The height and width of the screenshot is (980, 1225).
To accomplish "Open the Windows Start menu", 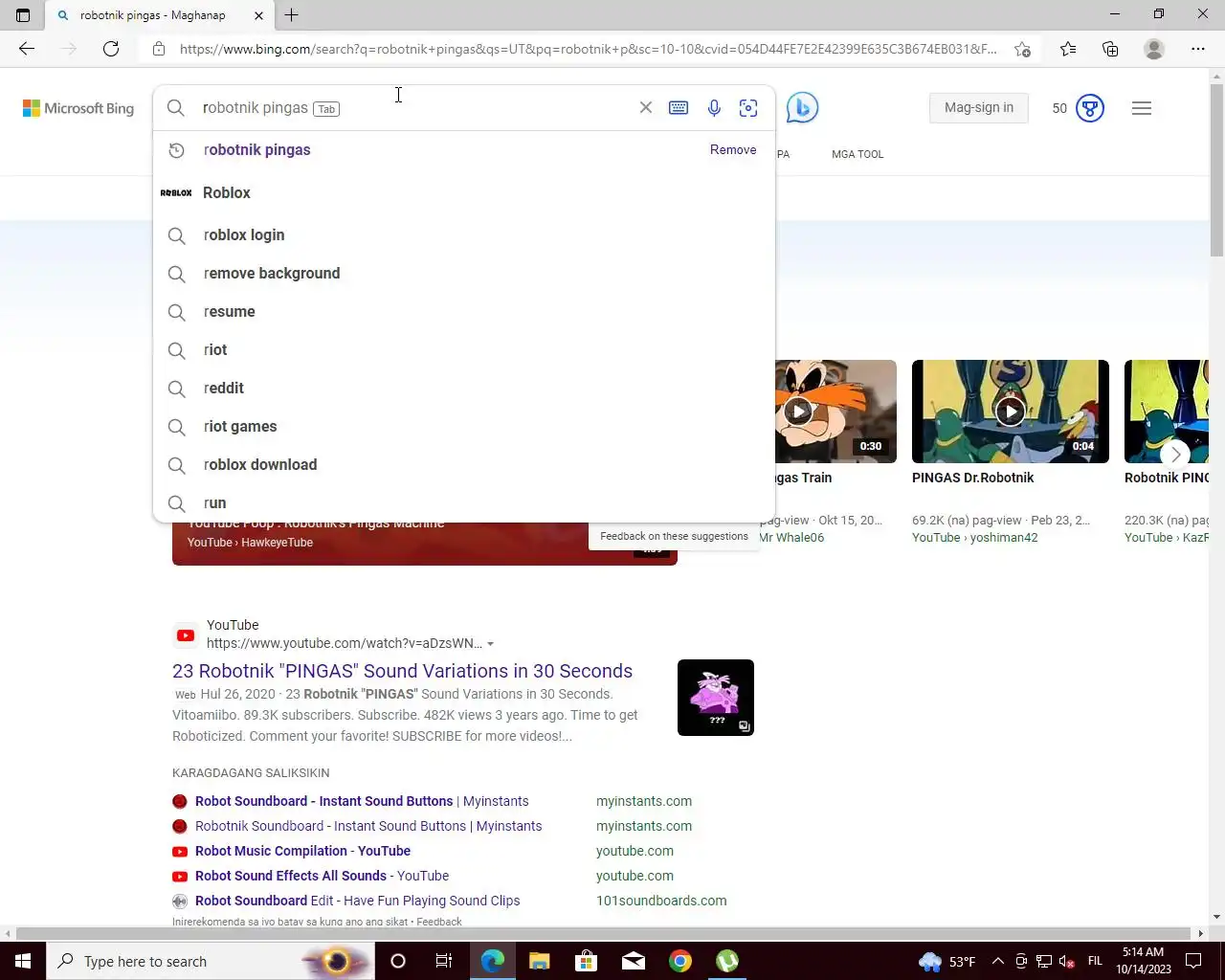I will click(x=23, y=961).
